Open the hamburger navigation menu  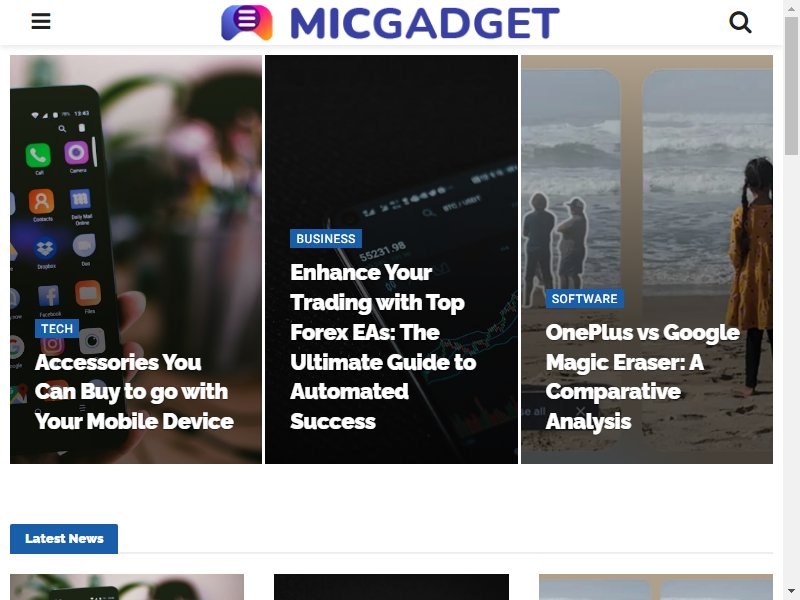41,21
